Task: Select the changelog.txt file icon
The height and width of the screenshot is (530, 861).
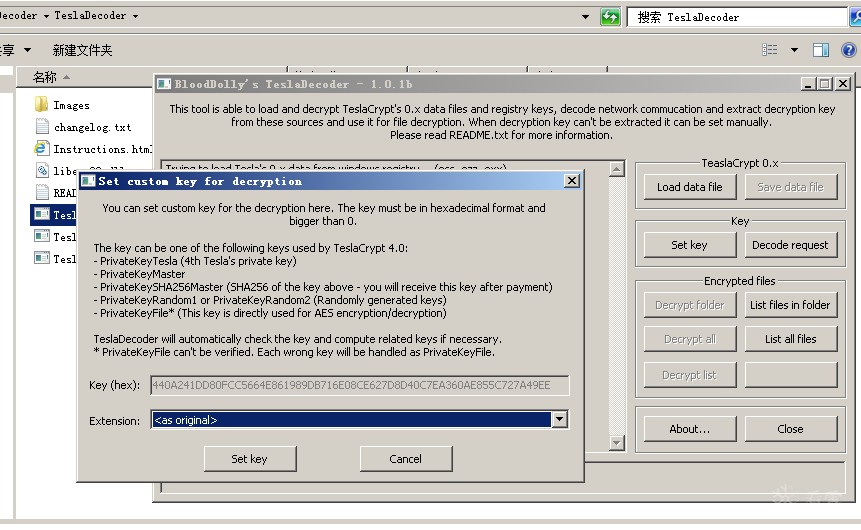Action: pos(42,126)
